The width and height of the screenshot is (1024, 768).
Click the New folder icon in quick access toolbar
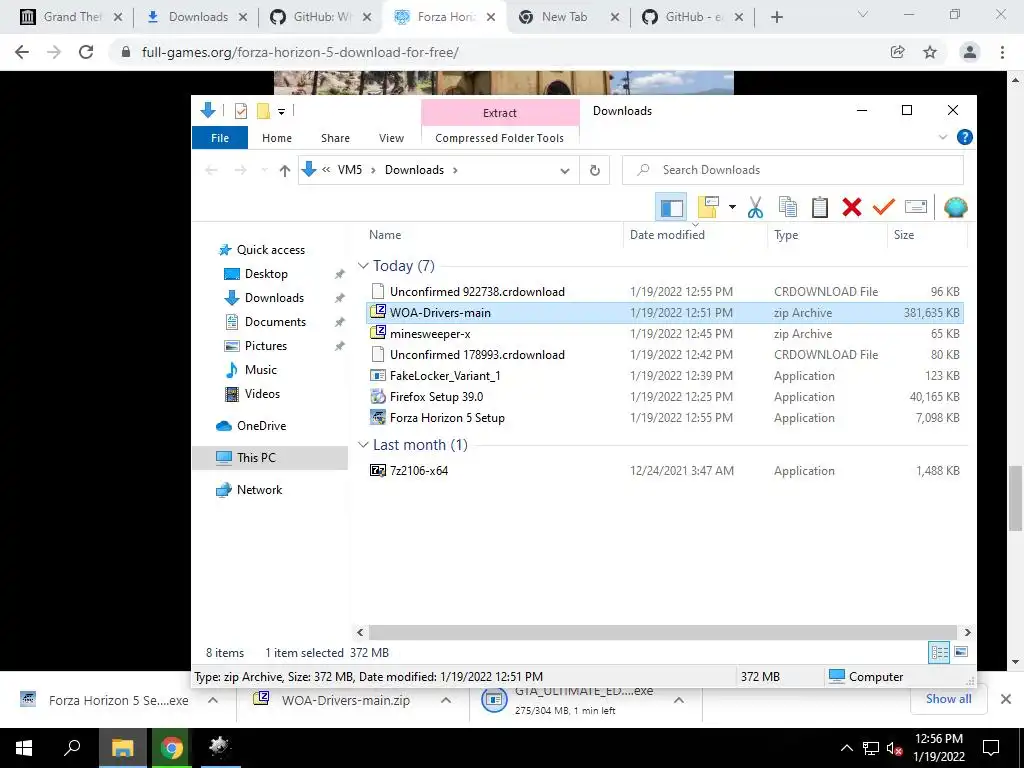tap(263, 111)
